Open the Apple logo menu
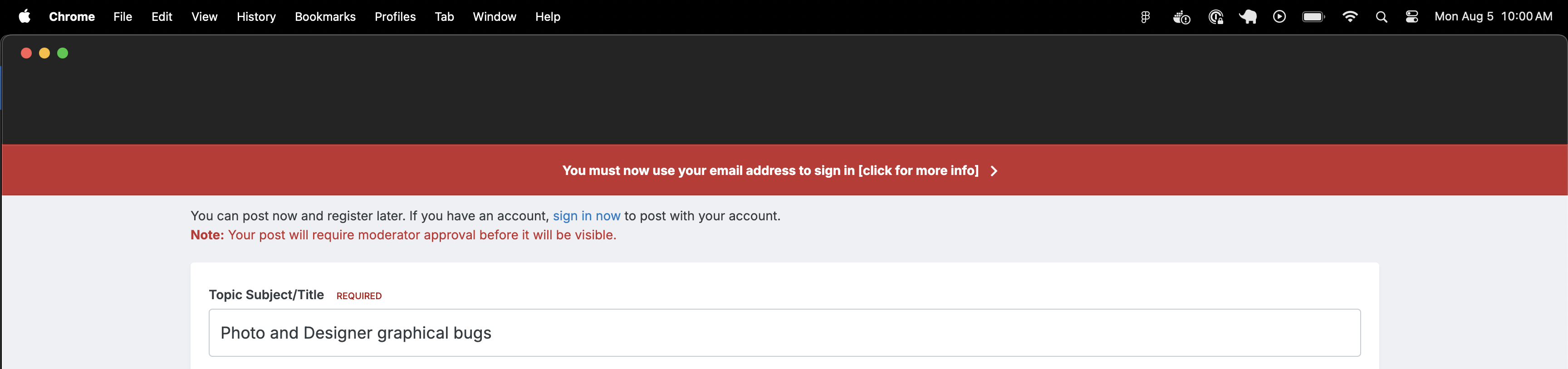 pos(24,16)
